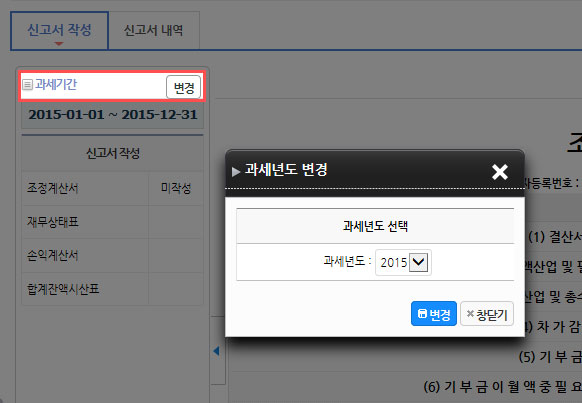
Task: Click the 미작성 status for 조정계산서
Action: [x=176, y=188]
